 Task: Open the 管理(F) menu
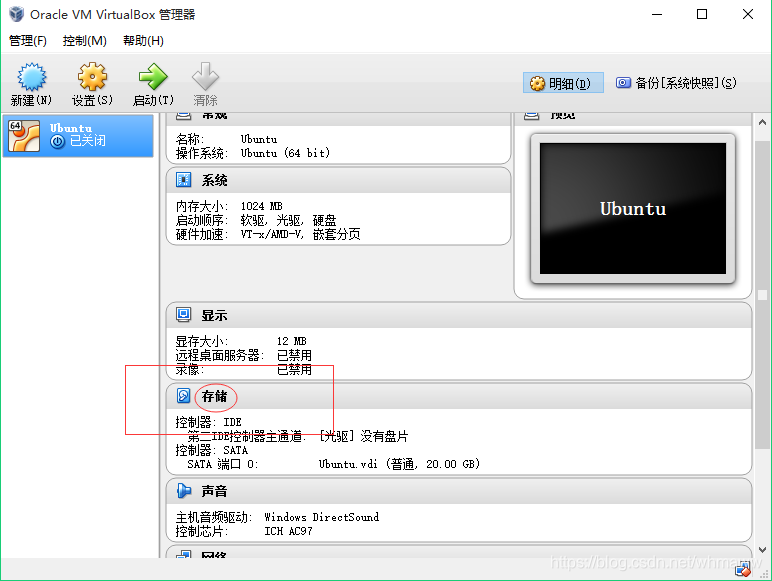(x=28, y=41)
